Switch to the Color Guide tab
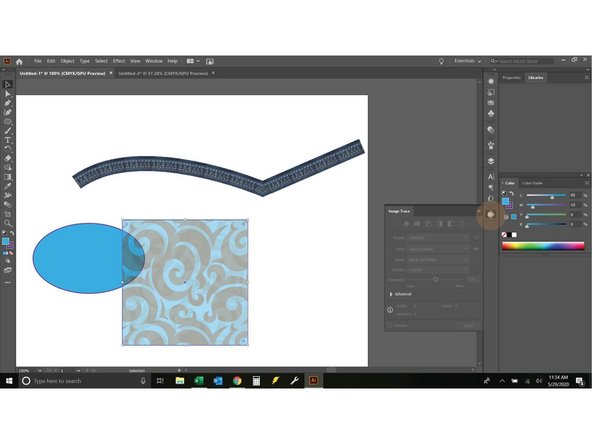592x444 pixels. pos(532,183)
